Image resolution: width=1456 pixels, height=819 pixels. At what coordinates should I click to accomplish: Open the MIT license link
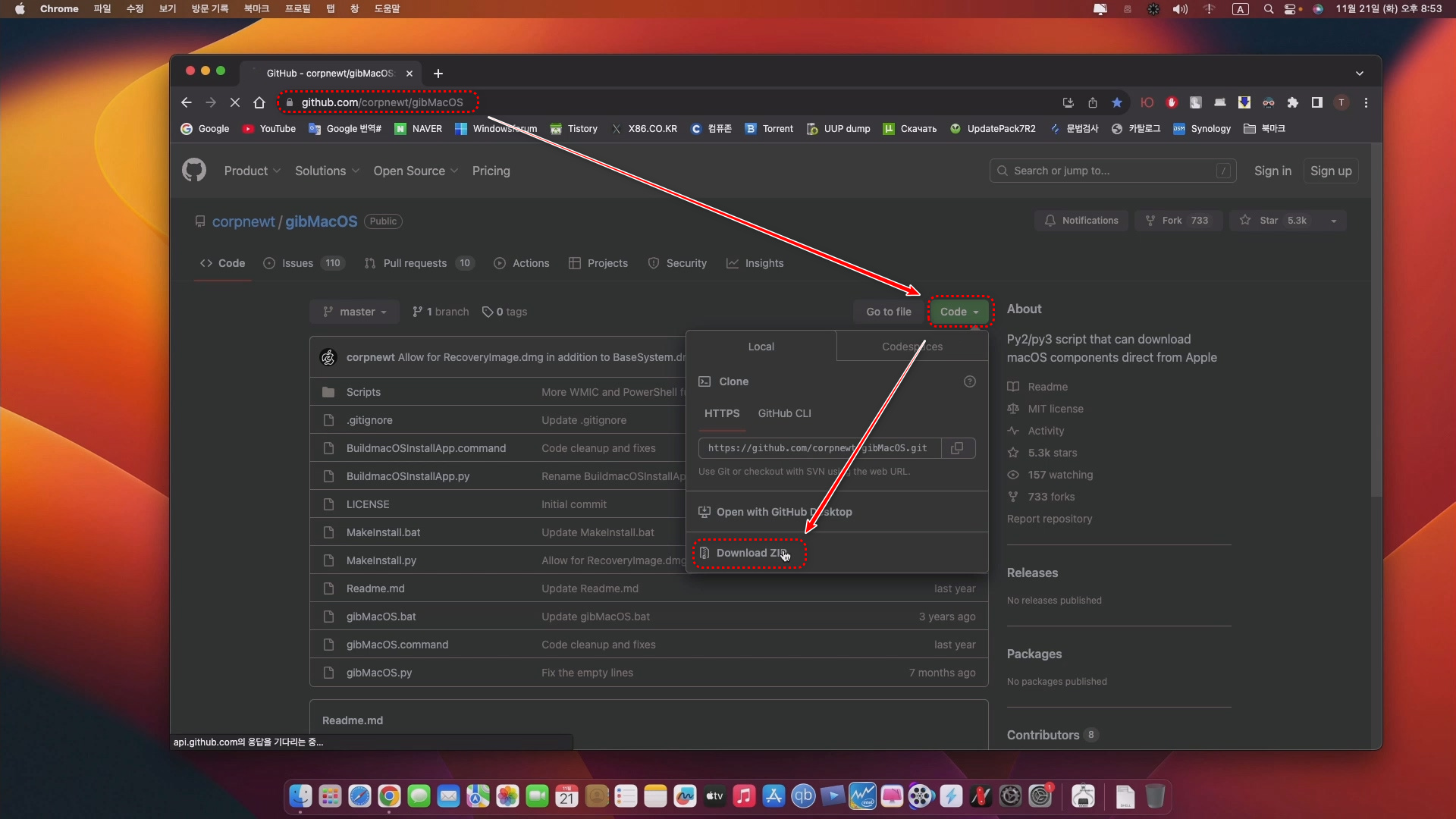pos(1056,409)
